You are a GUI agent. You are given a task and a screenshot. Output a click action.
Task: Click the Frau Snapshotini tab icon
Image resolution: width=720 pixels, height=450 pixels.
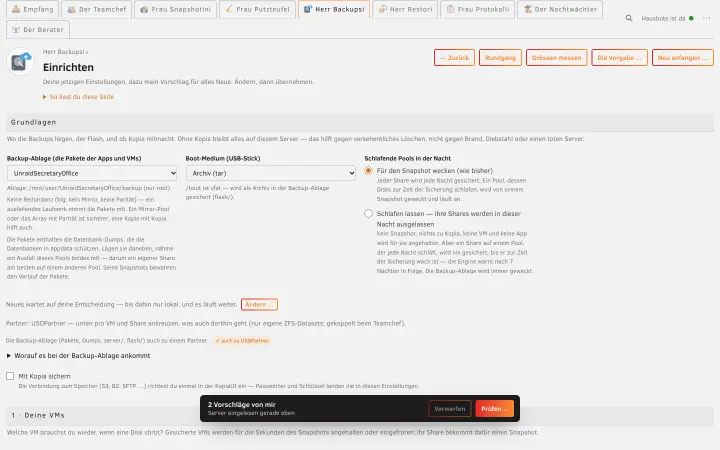[x=144, y=9]
